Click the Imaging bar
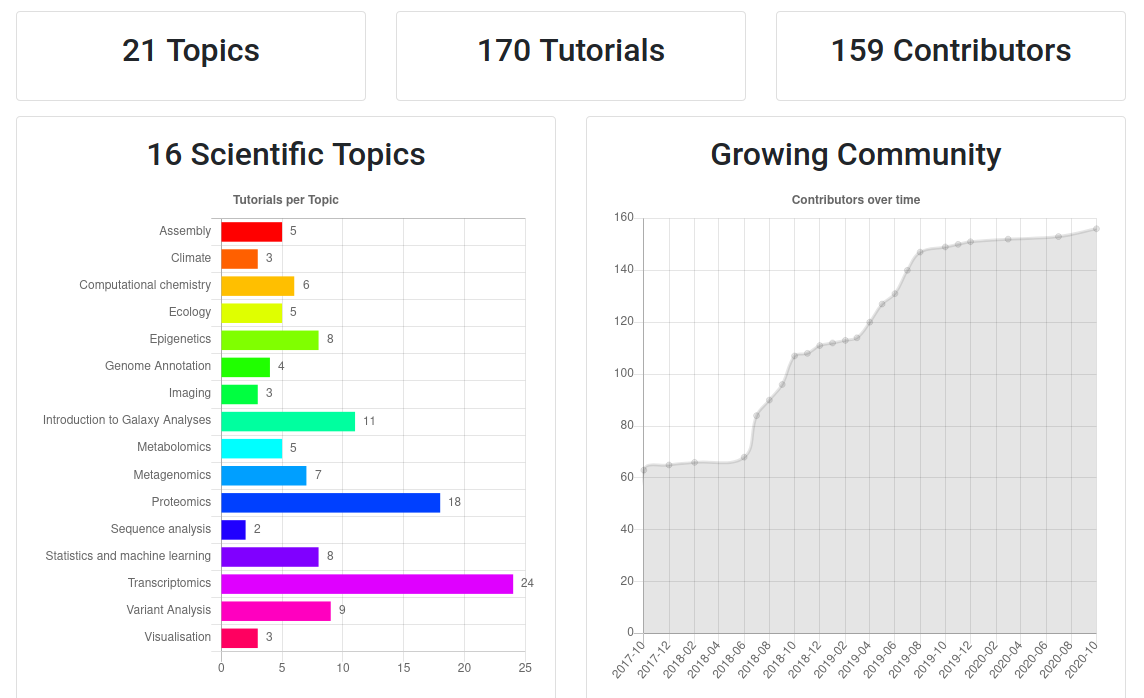Viewport: 1144px width, 698px height. pos(239,393)
